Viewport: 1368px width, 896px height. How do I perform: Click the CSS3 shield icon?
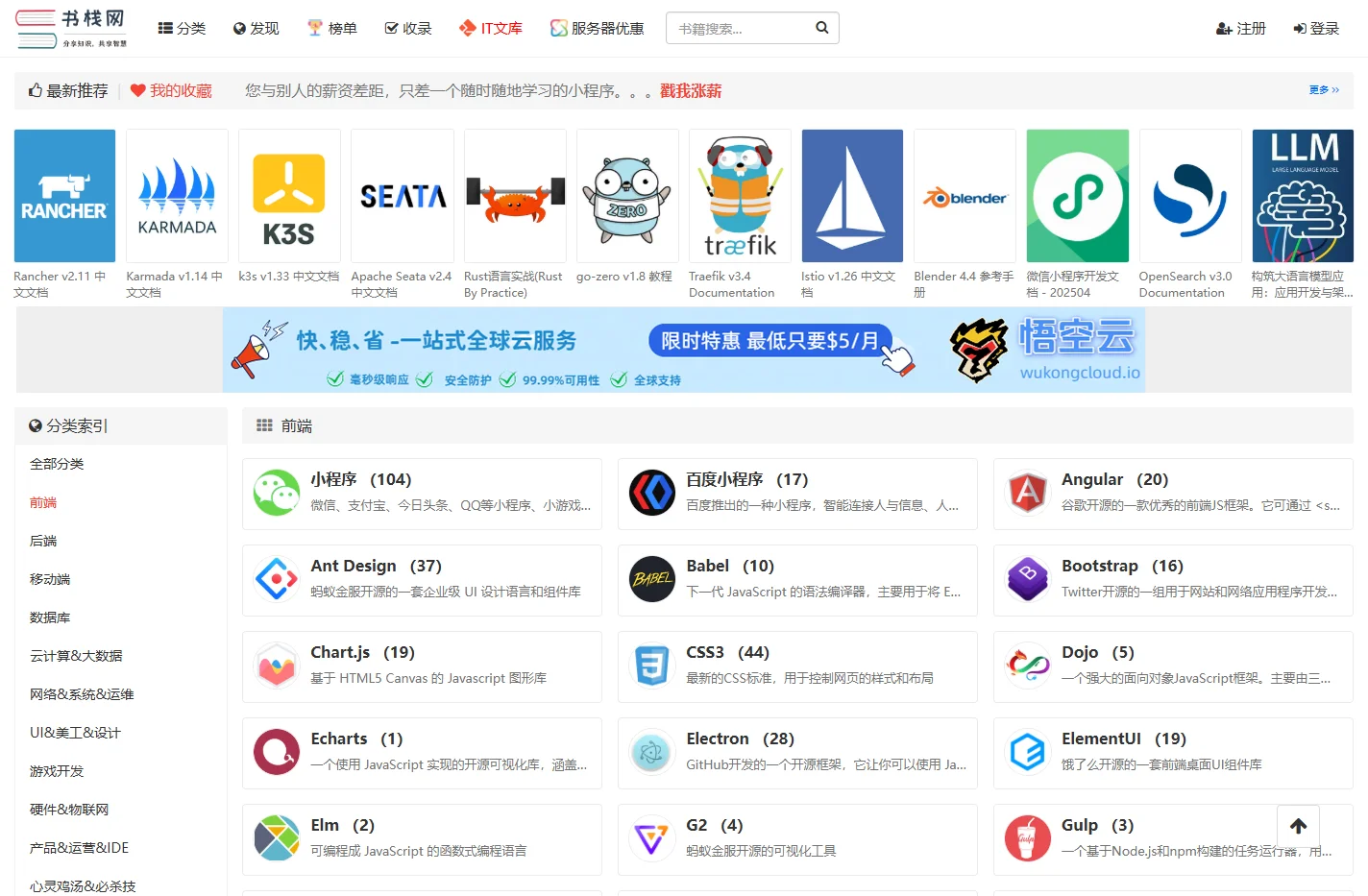(652, 666)
